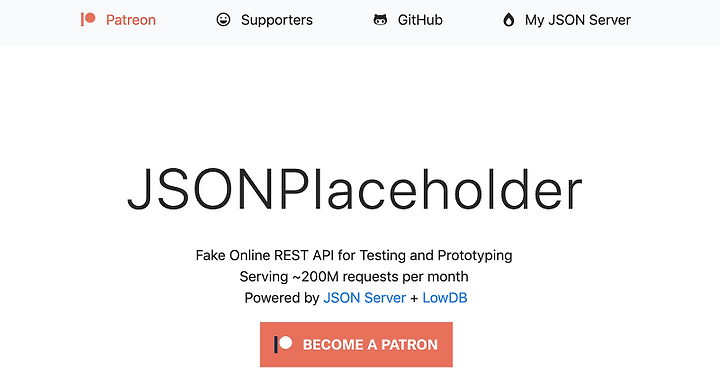The height and width of the screenshot is (392, 720).
Task: Click the plus sign between JSON Server and LowDB
Action: [x=414, y=298]
